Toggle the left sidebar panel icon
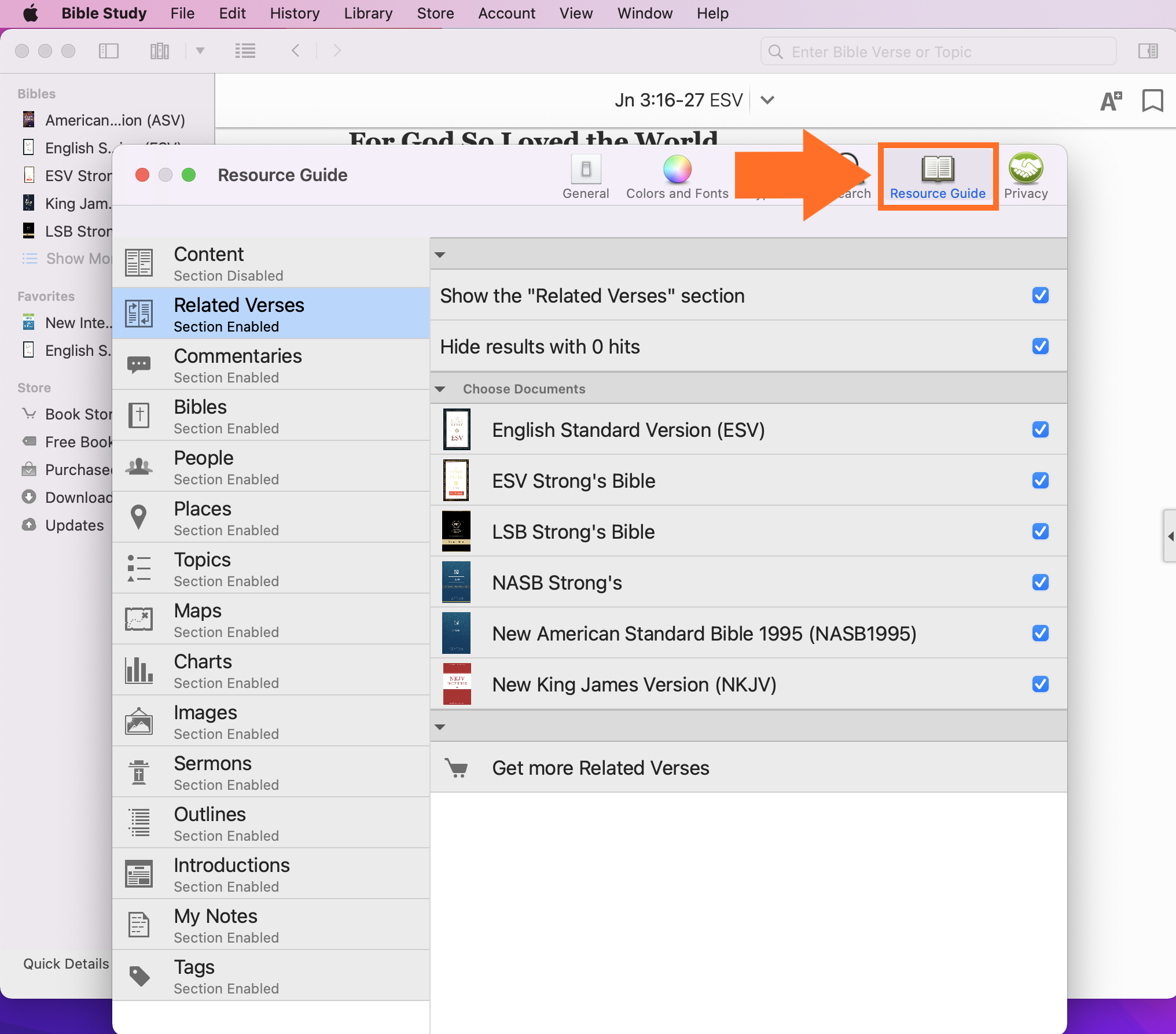This screenshot has height=1034, width=1176. coord(108,51)
